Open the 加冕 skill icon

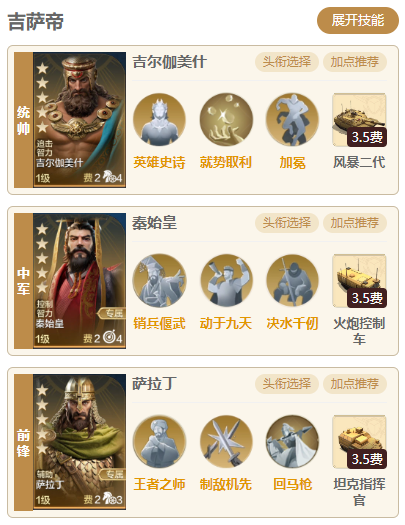(x=292, y=120)
